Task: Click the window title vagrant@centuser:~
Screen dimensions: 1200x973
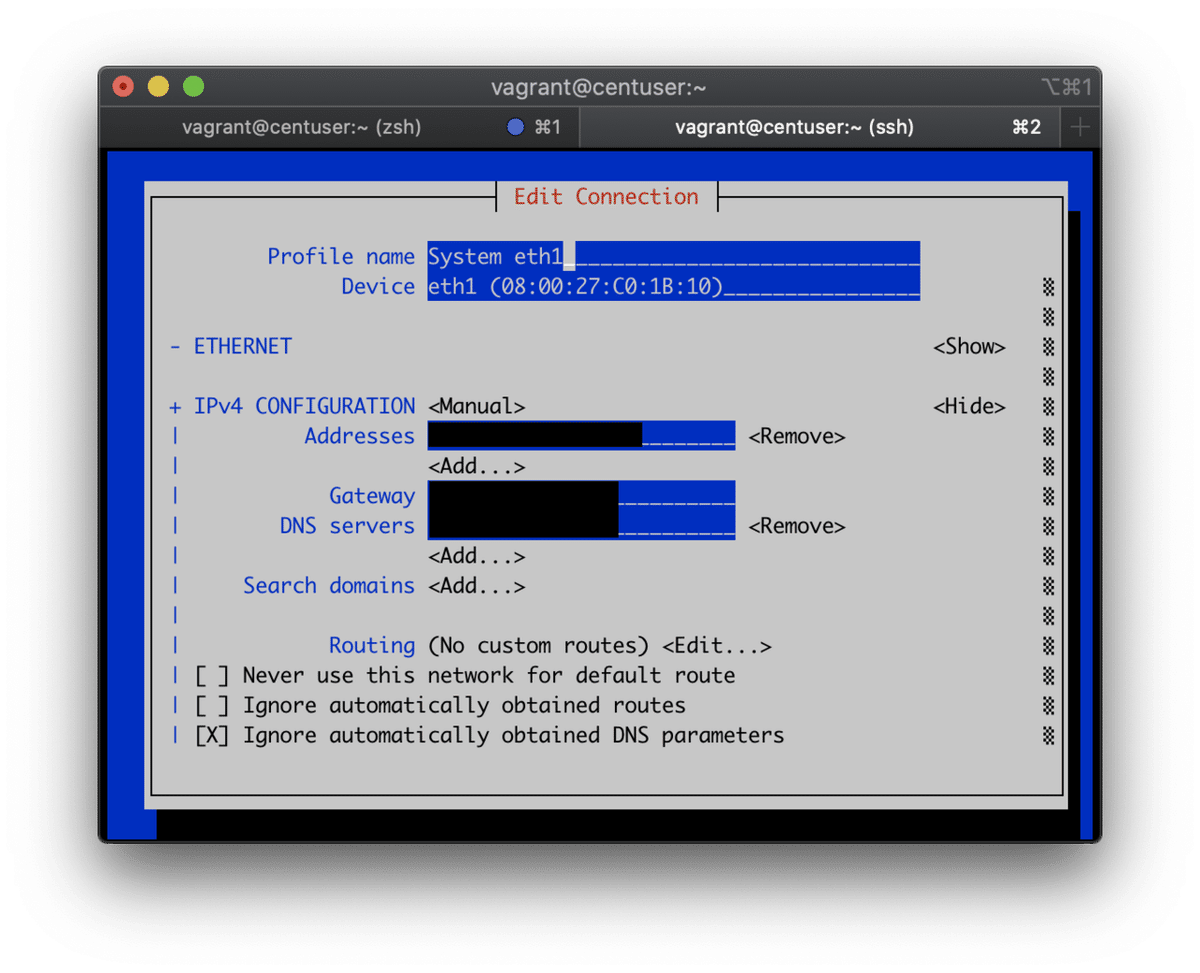Action: (x=599, y=88)
